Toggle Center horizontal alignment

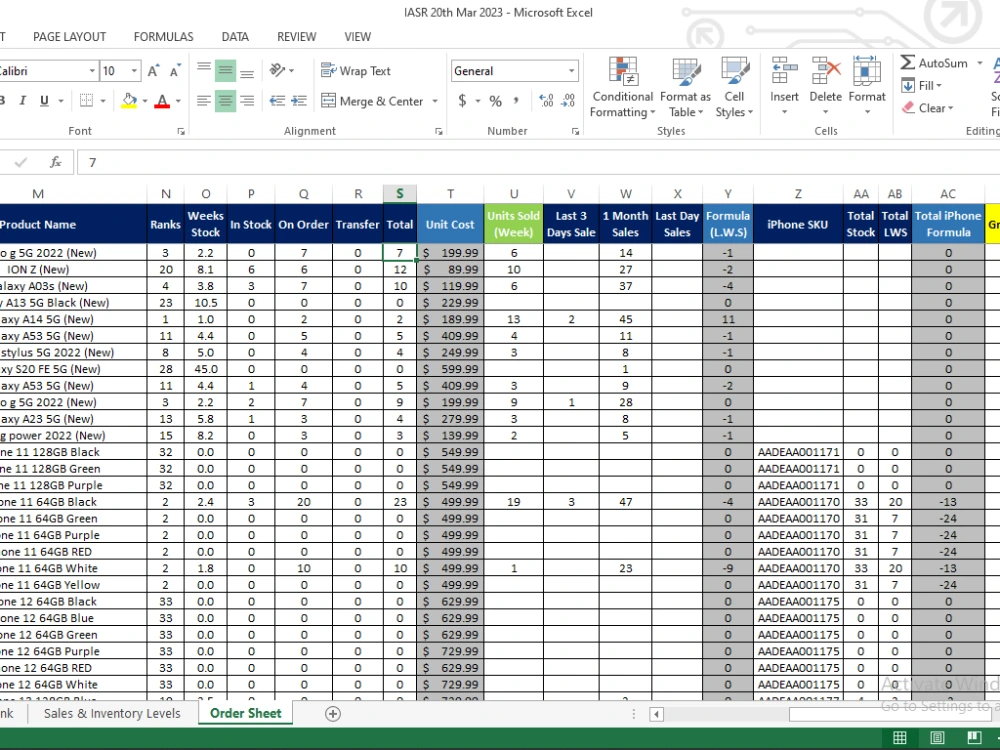[x=225, y=101]
